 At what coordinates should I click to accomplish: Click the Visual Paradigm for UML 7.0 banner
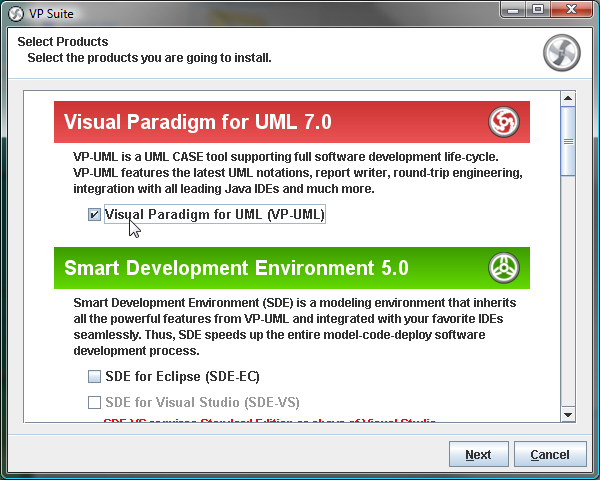[x=292, y=122]
